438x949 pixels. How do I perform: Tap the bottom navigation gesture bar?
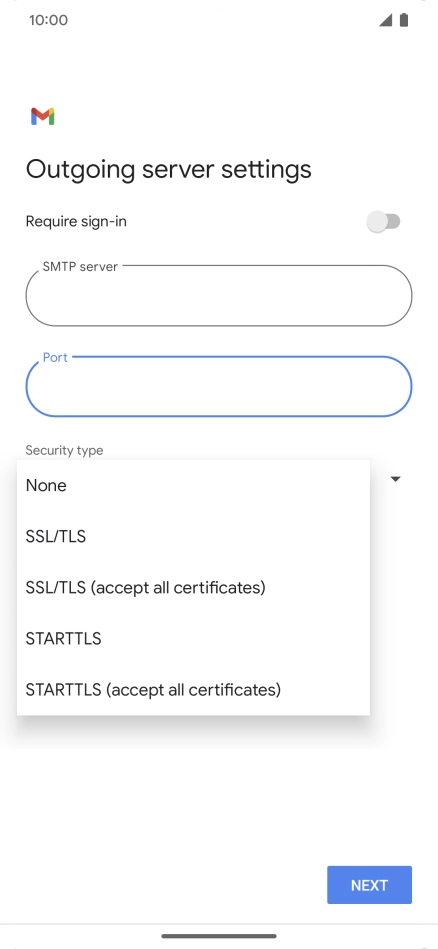(219, 936)
